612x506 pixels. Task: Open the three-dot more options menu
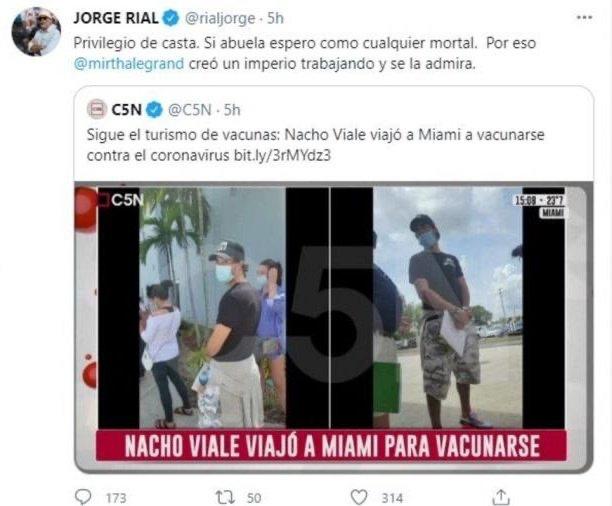point(584,18)
